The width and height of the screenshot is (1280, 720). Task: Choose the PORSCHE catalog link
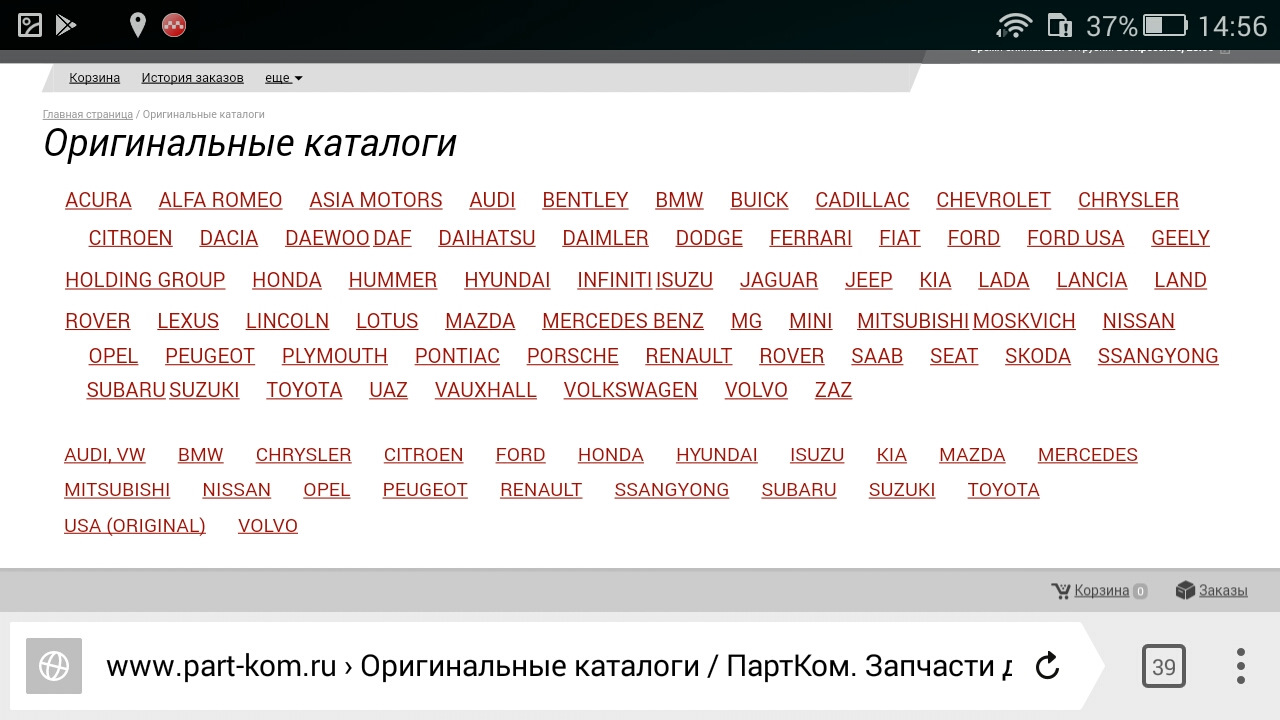click(573, 356)
